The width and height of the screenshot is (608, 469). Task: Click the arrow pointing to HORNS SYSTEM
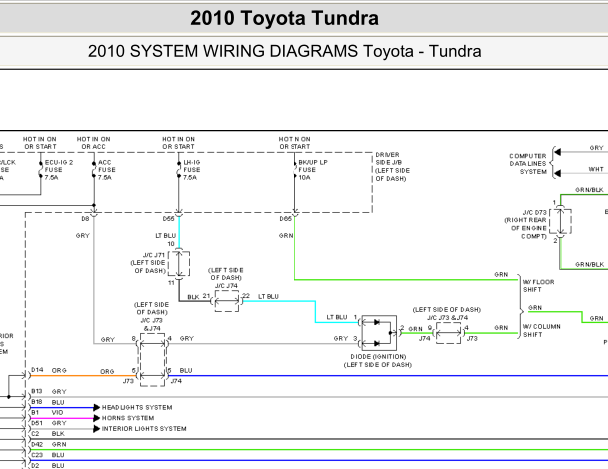pos(97,418)
